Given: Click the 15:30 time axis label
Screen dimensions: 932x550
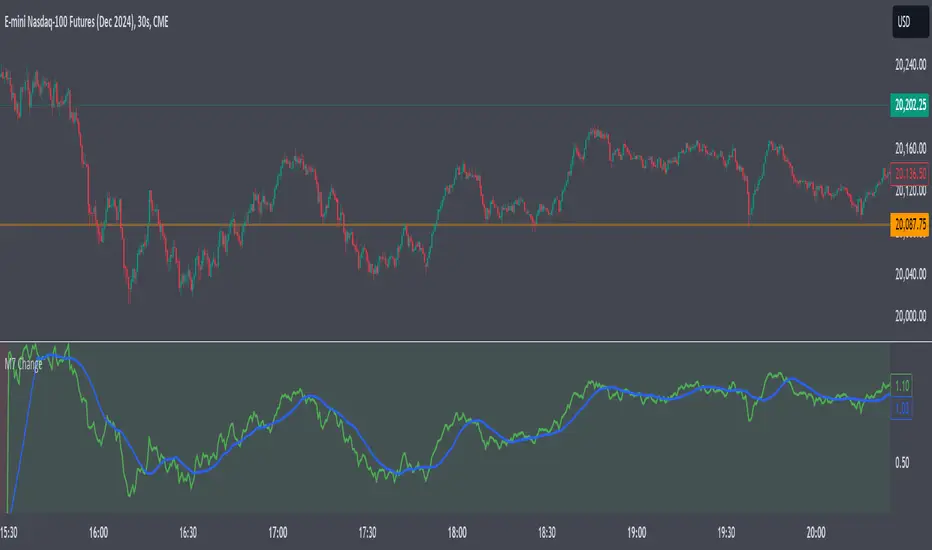Looking at the screenshot, I should (x=16, y=533).
